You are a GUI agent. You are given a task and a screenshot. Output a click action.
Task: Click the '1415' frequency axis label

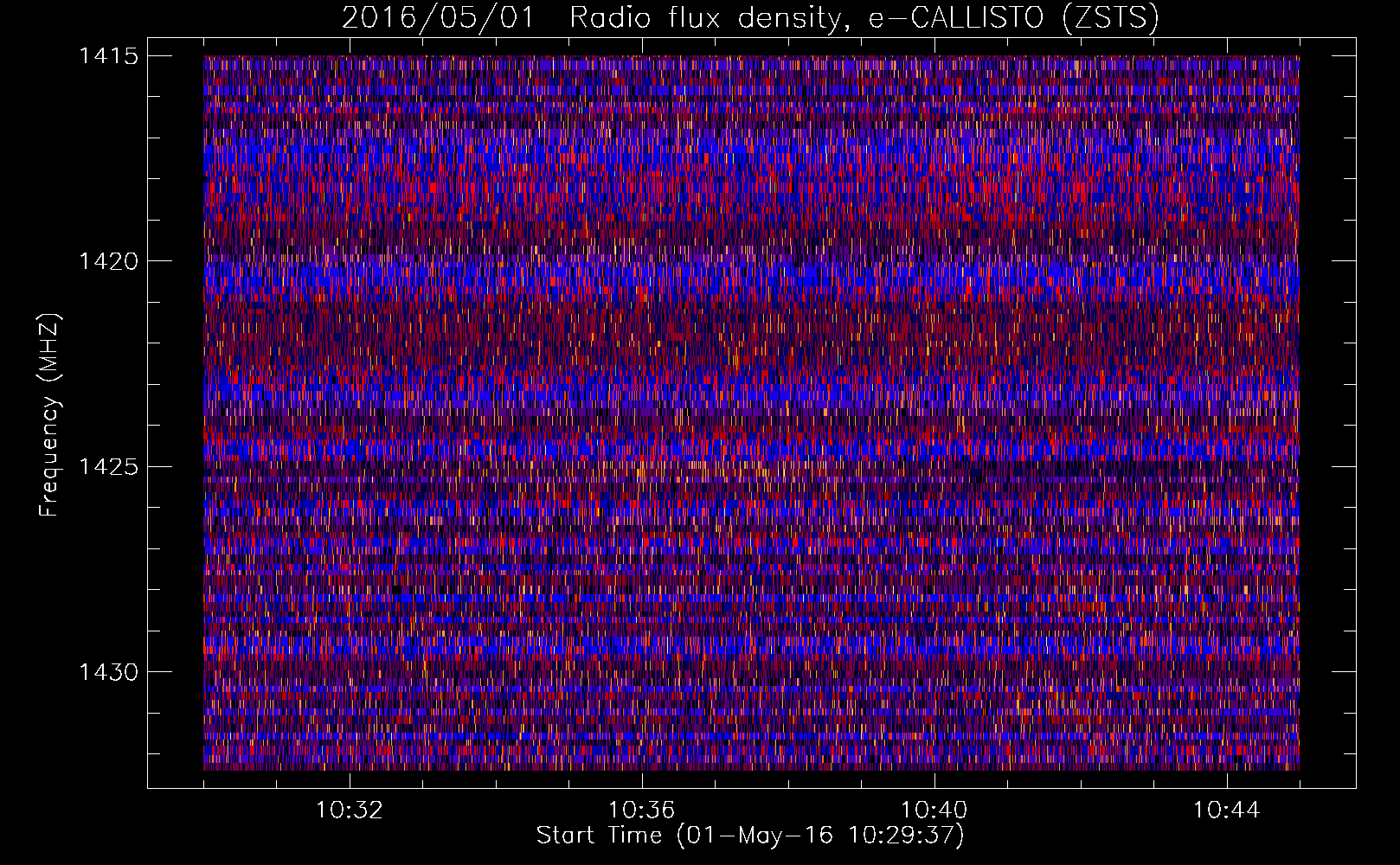pos(108,56)
